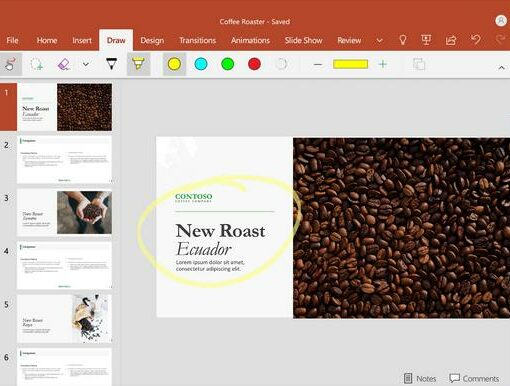Choose the yellow ink color
510x386 pixels.
pyautogui.click(x=174, y=64)
